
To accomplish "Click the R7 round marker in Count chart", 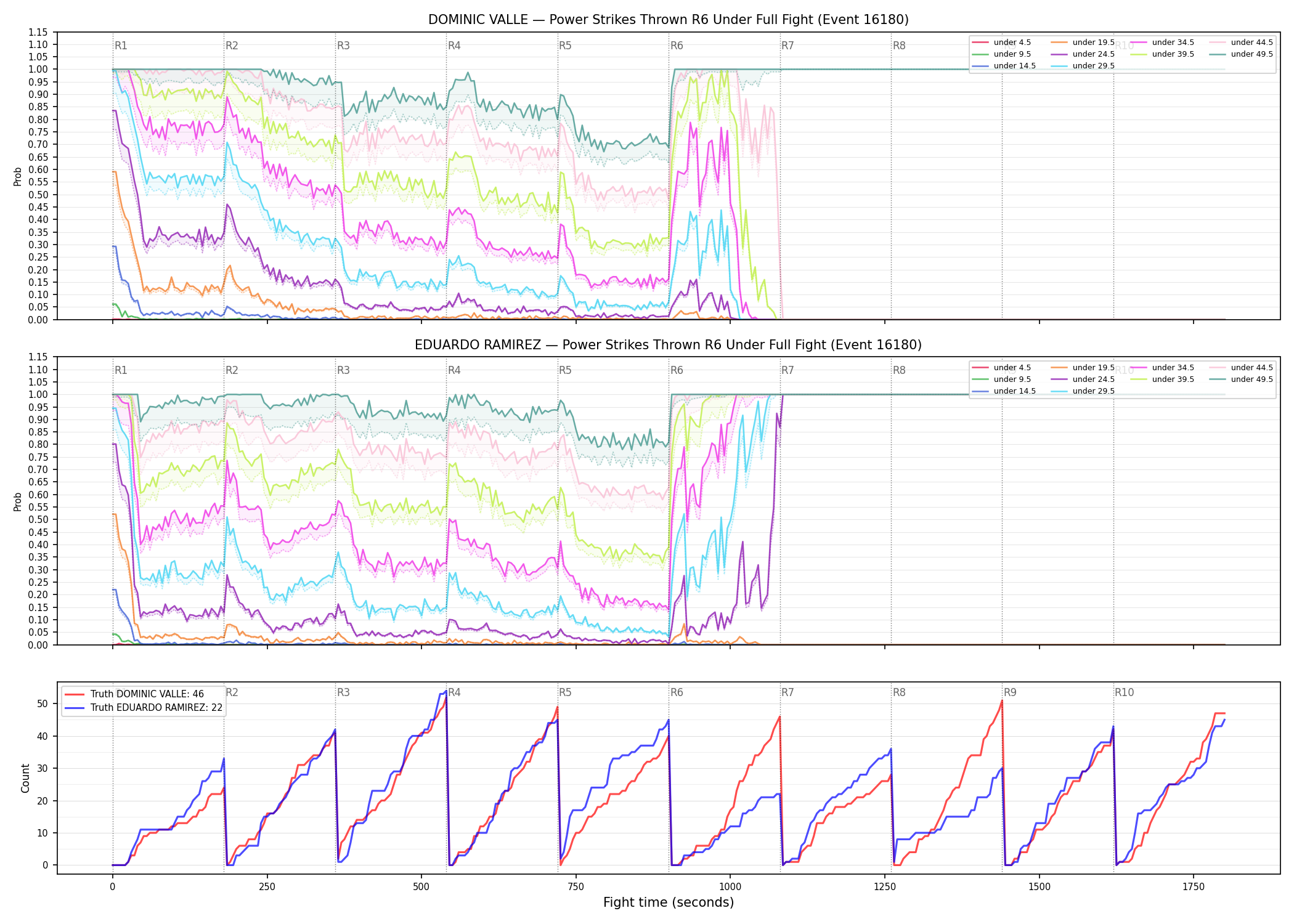I will 787,692.
